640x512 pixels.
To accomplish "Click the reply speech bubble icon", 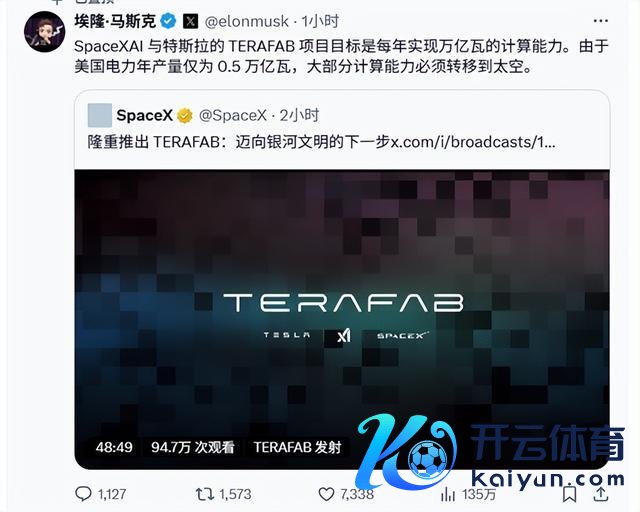I will tap(83, 494).
